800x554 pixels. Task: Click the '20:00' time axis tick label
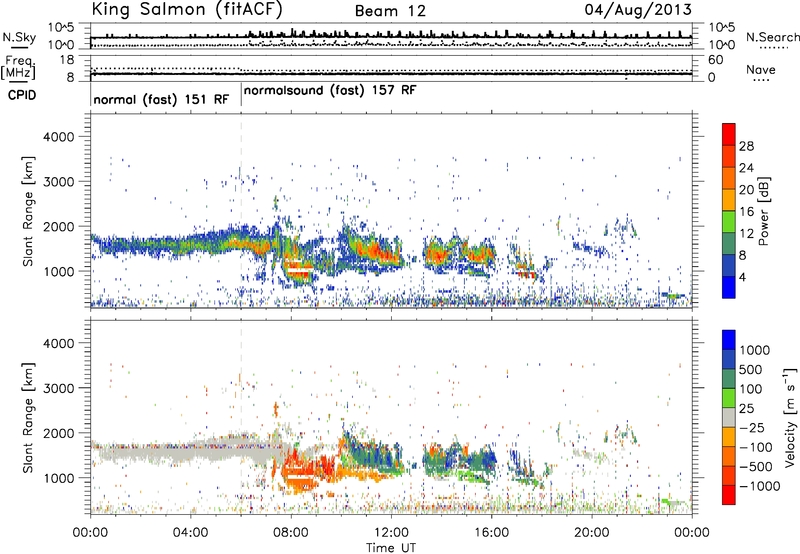click(x=592, y=533)
